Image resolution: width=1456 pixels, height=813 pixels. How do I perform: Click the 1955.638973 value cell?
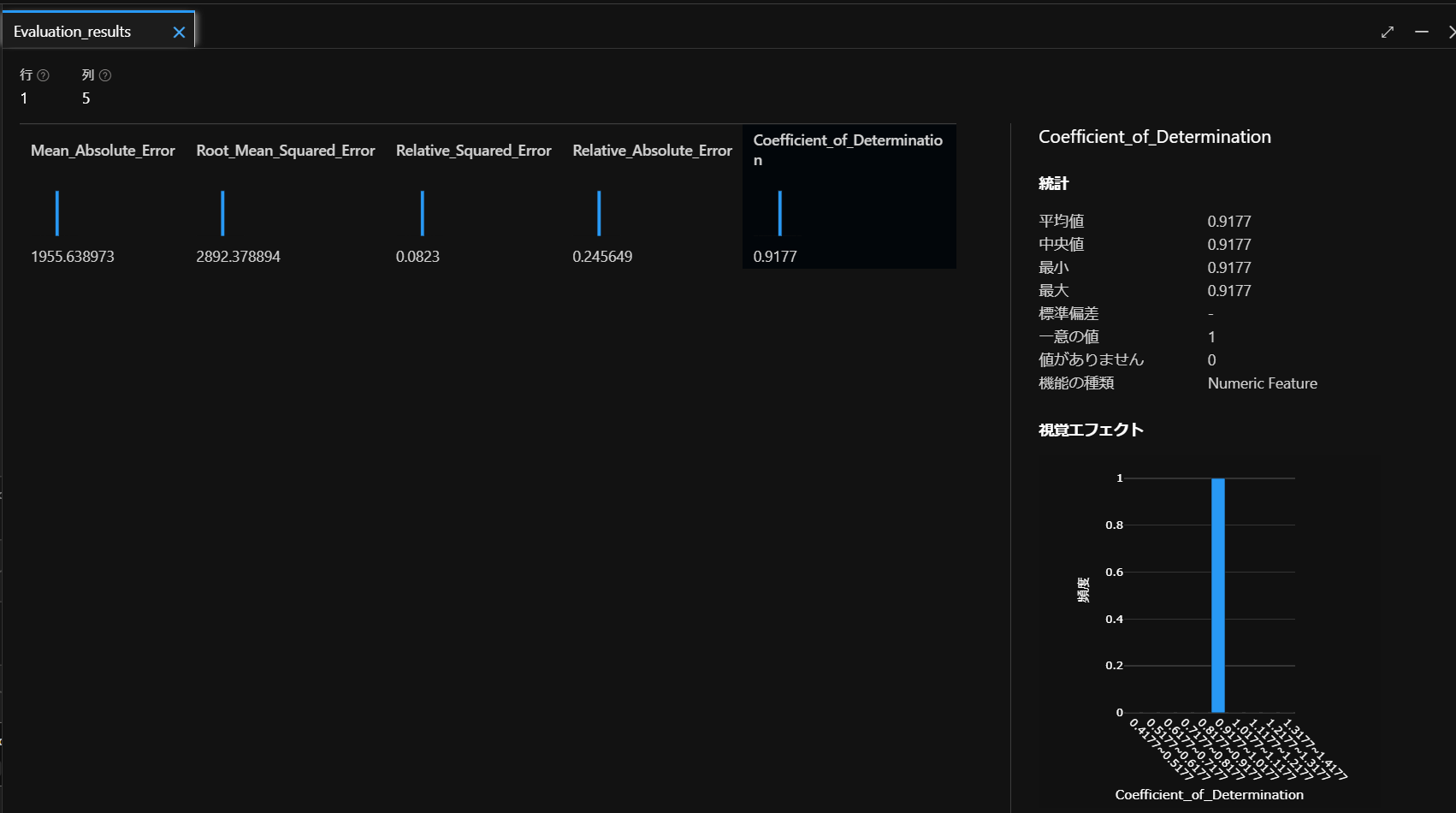click(73, 257)
